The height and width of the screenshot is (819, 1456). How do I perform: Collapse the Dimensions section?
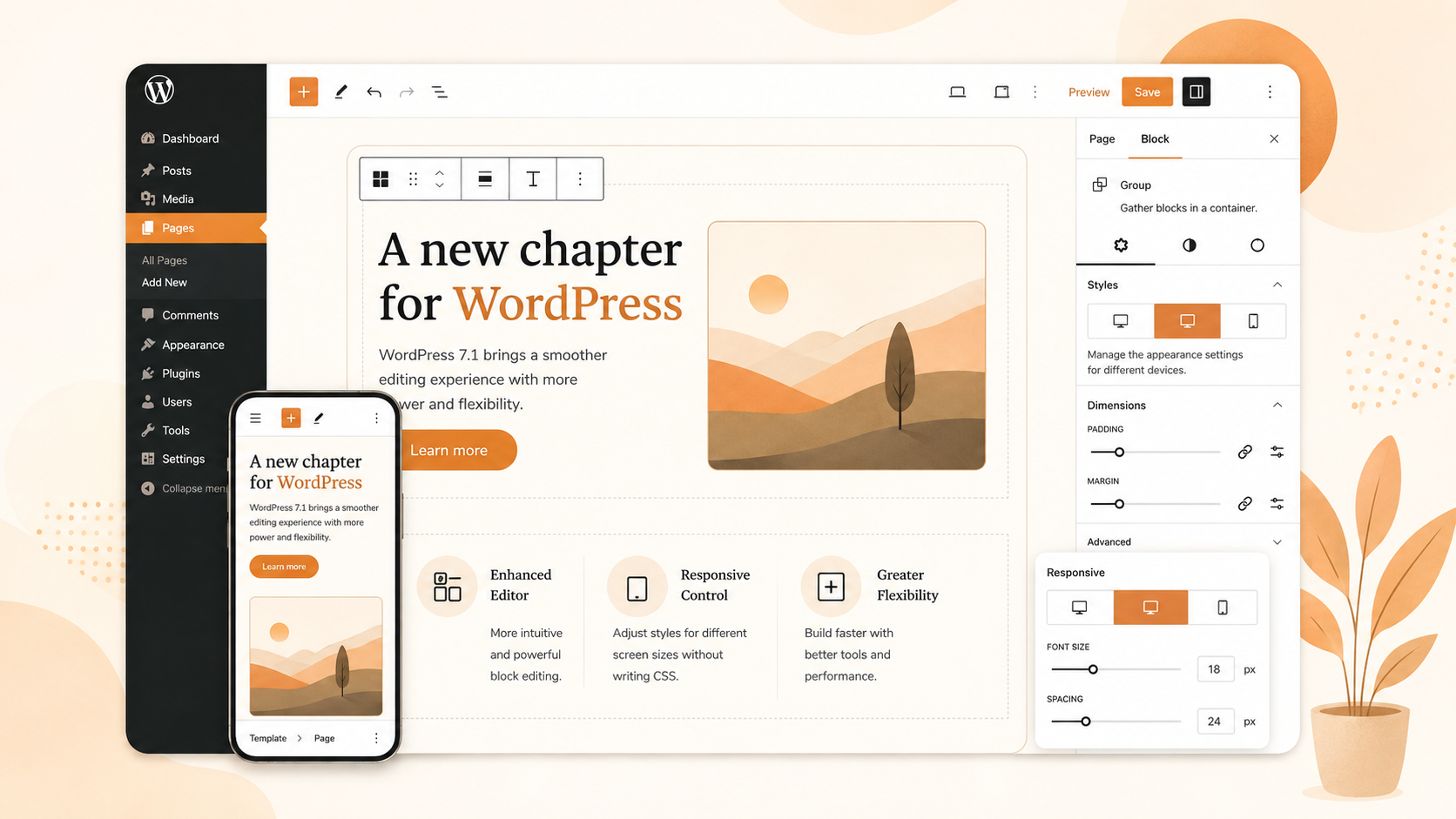[x=1277, y=405]
